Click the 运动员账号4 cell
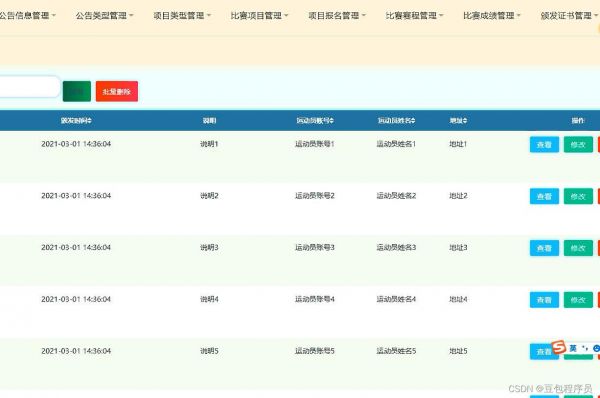 tap(315, 299)
